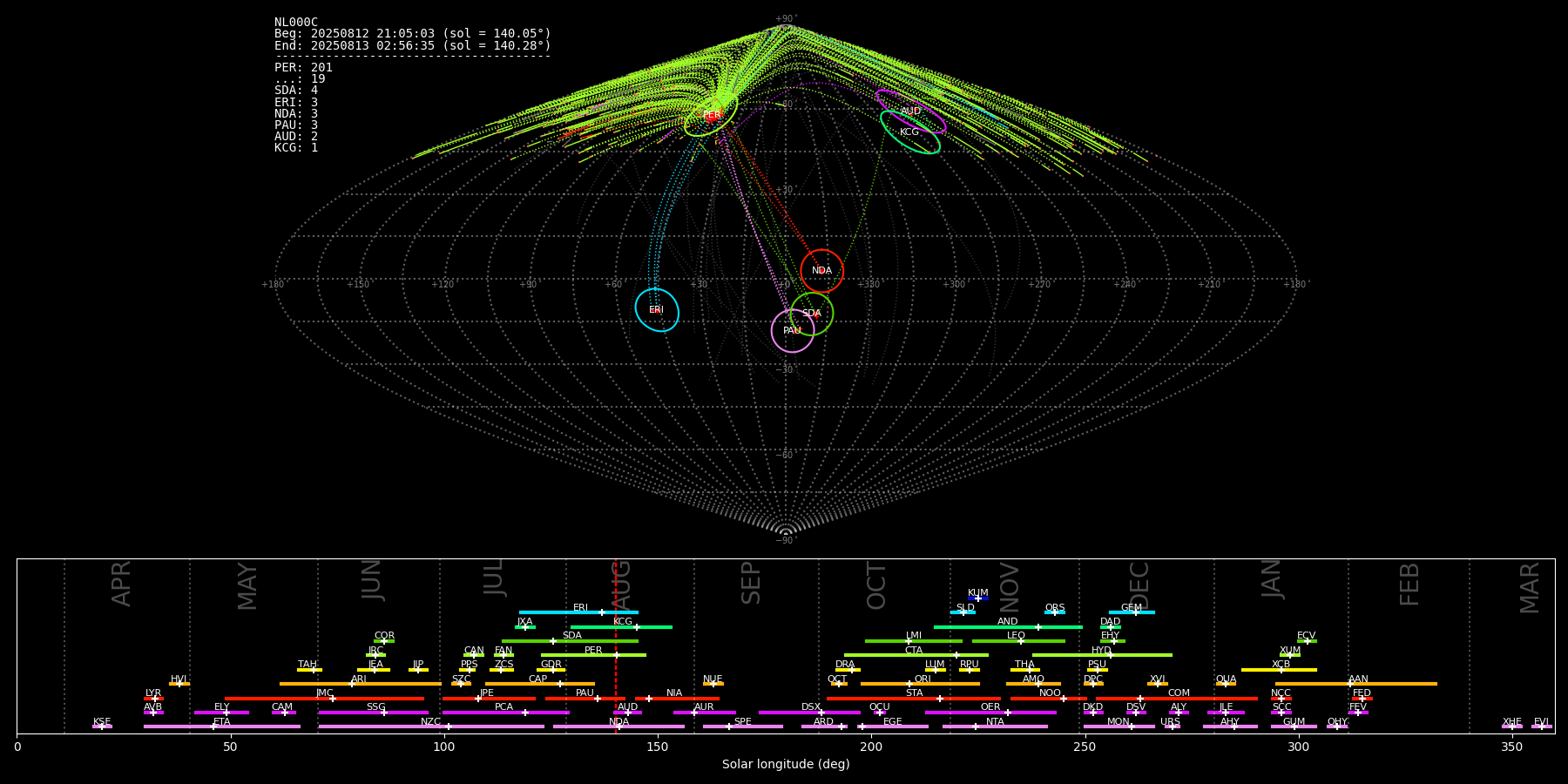Click the 'NDA: 3' count entry
This screenshot has height=784, width=1568.
pos(296,114)
